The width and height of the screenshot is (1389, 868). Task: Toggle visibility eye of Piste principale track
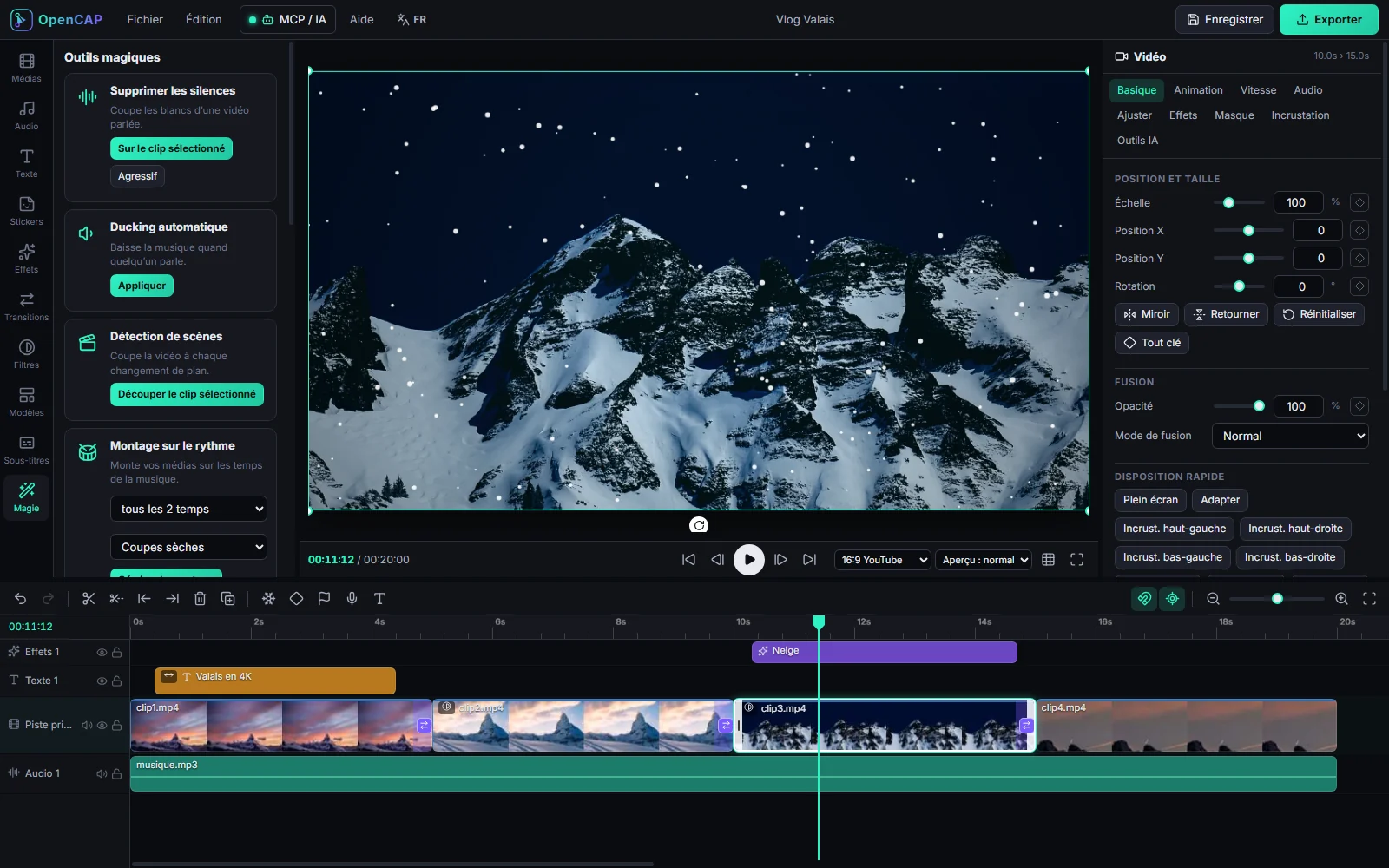(102, 725)
